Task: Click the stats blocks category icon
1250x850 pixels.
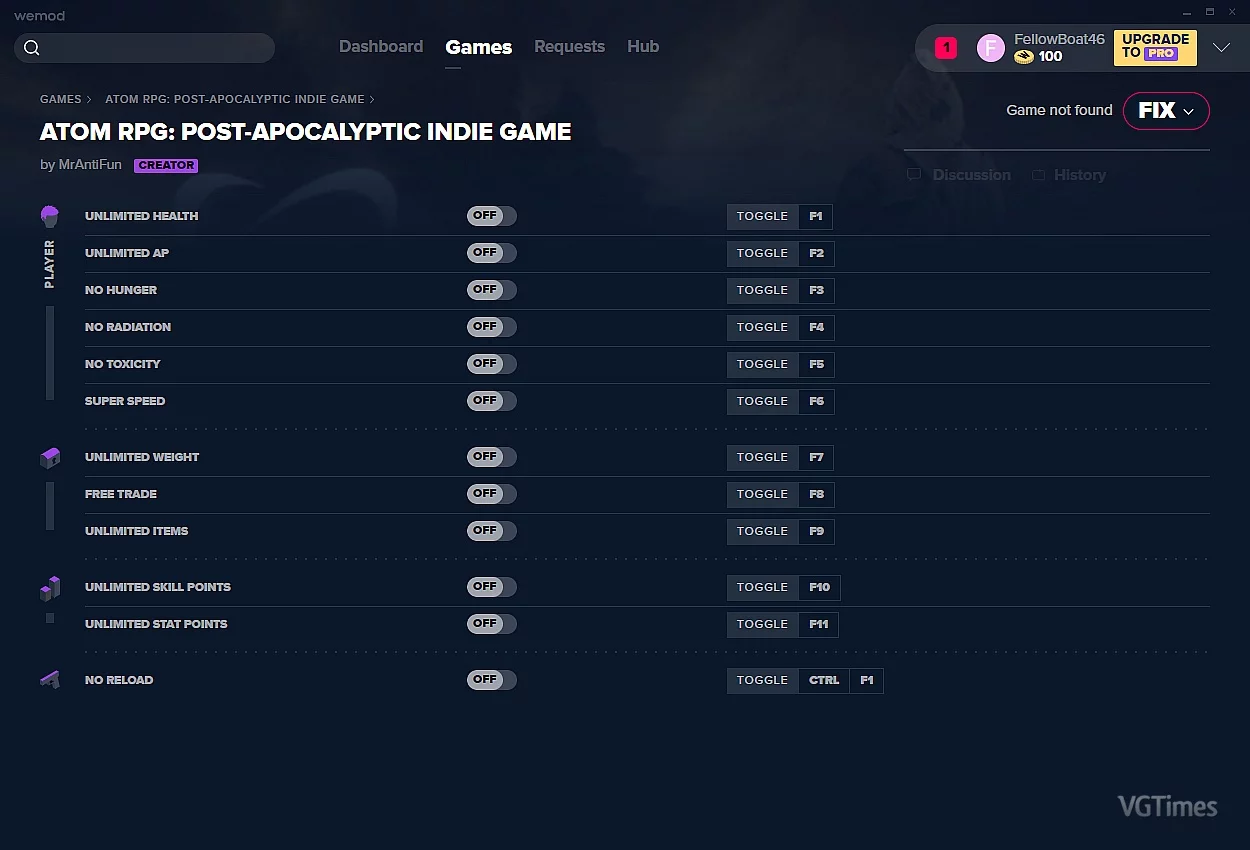Action: (x=50, y=588)
